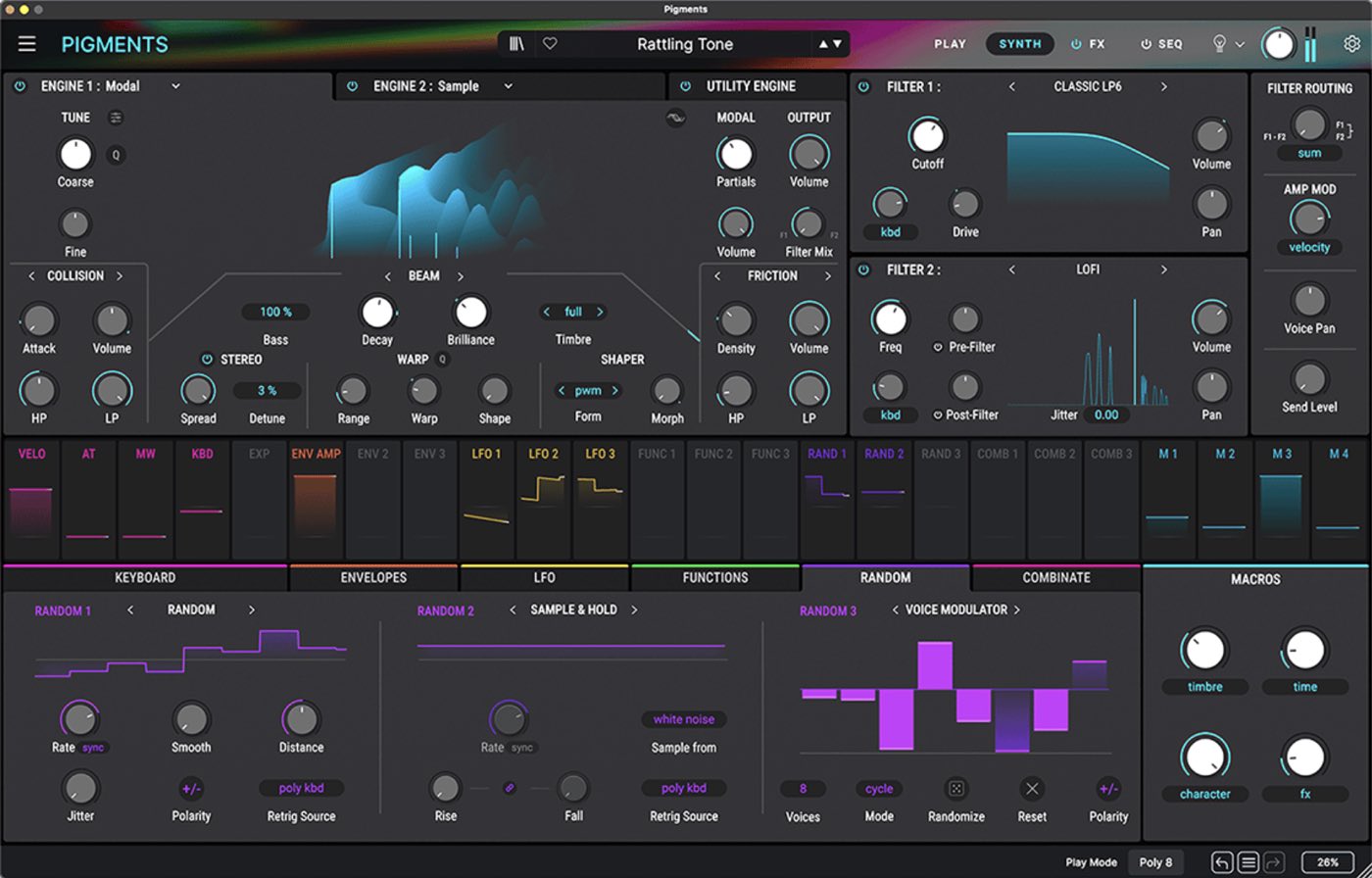This screenshot has width=1372, height=878.
Task: Click the Reset X icon
Action: pyautogui.click(x=1031, y=789)
